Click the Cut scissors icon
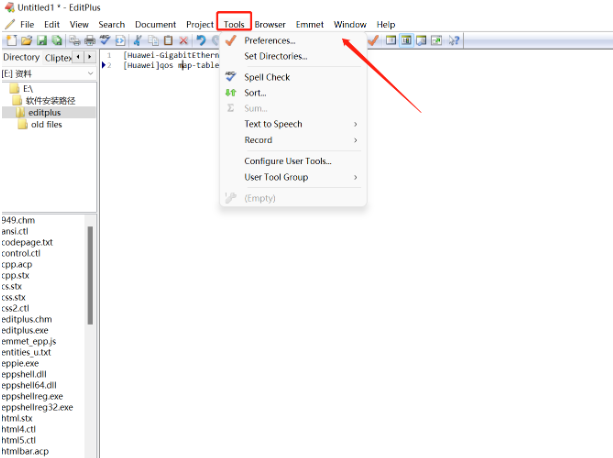Screen dimensions: 613x458 (138, 40)
